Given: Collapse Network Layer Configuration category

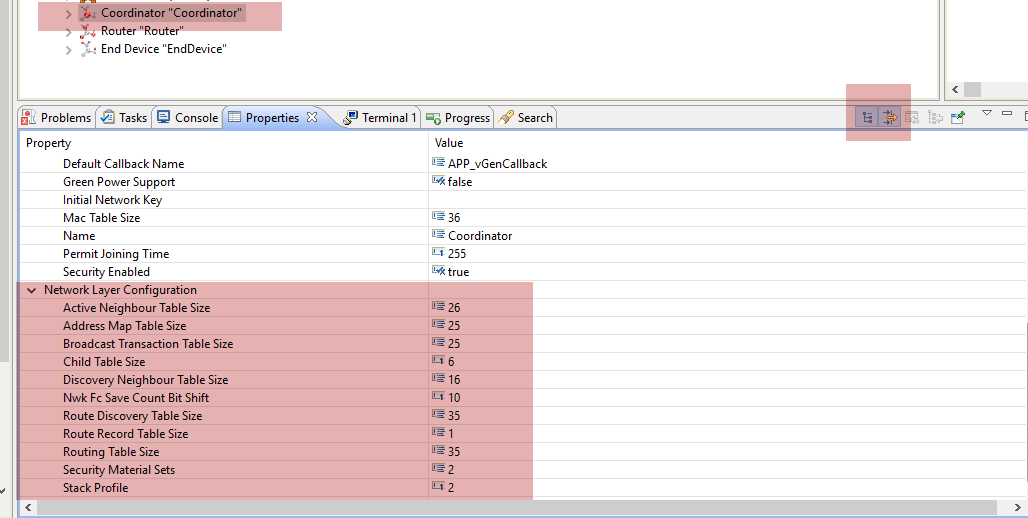Looking at the screenshot, I should (31, 290).
